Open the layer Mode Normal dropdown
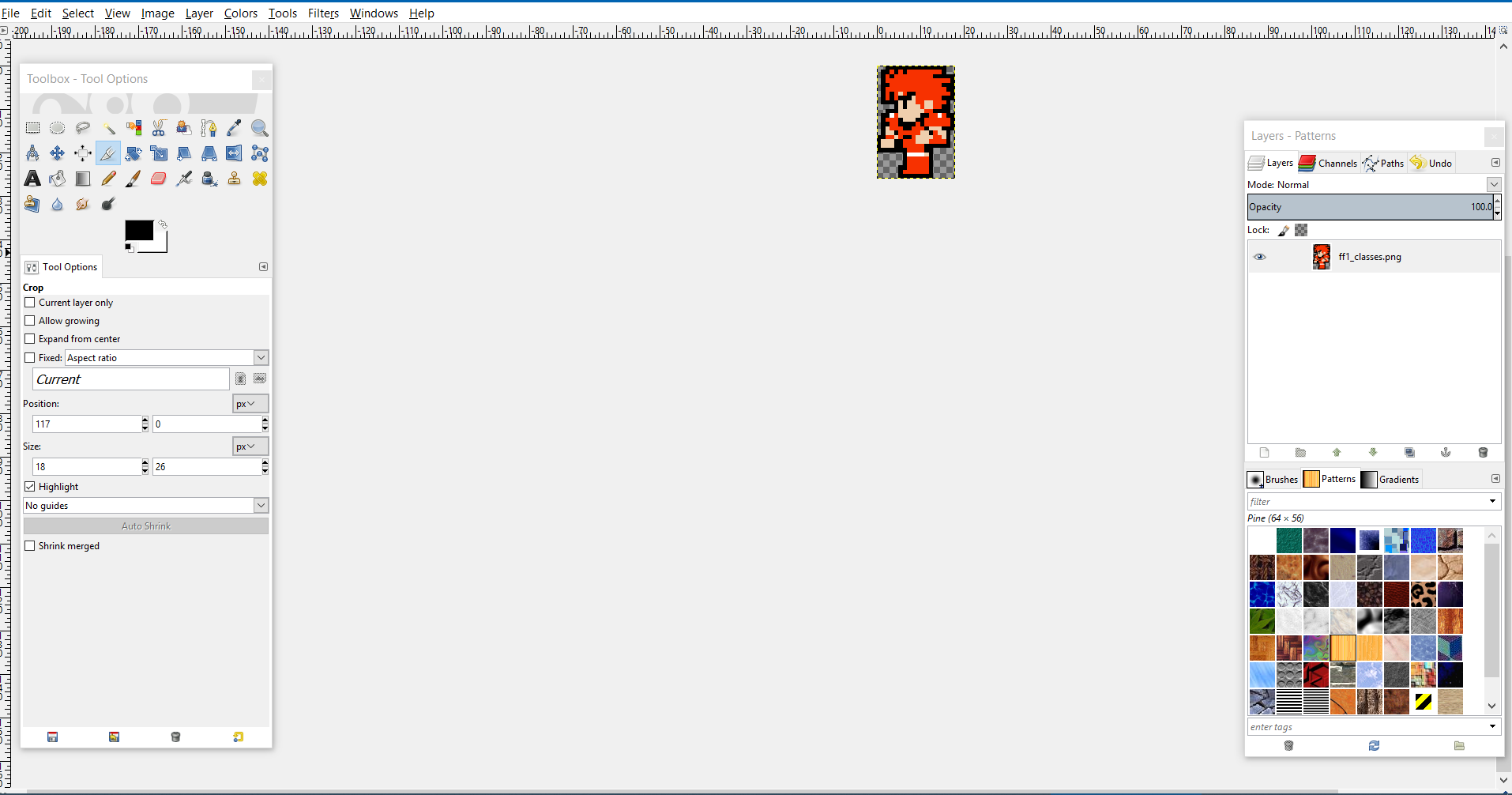The image size is (1512, 795). pos(1494,184)
